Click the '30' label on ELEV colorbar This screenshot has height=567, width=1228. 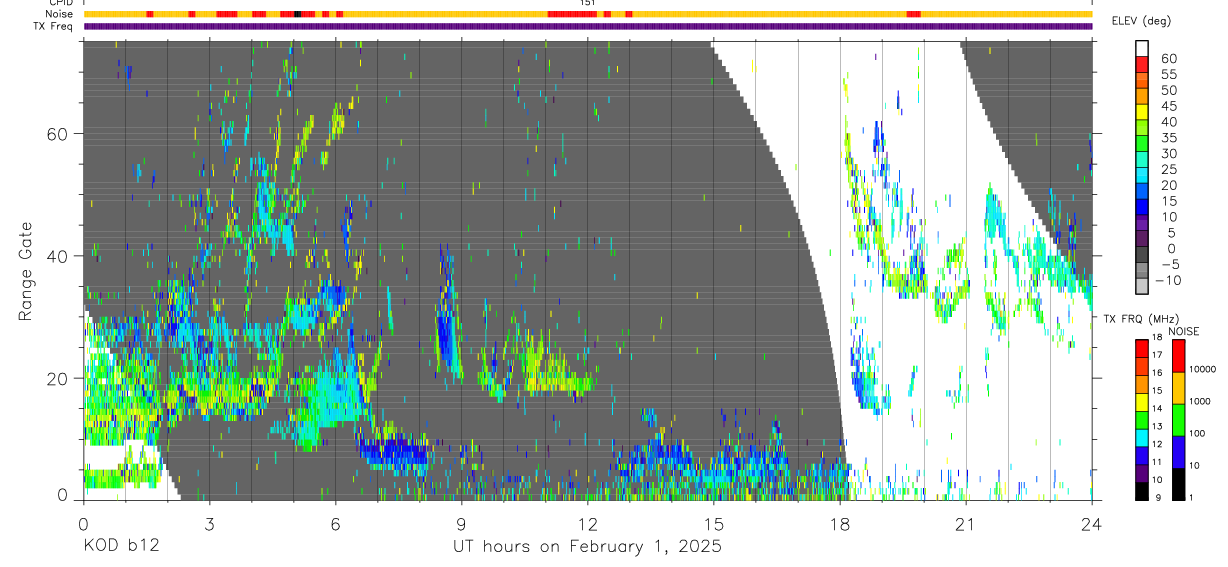point(1167,153)
